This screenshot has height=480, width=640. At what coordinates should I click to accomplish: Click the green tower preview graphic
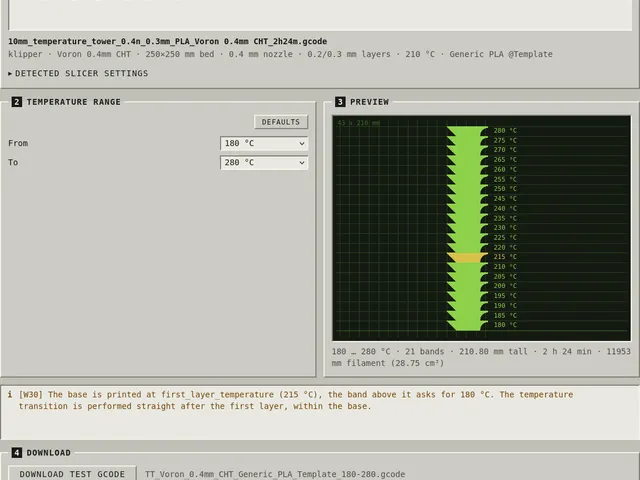467,228
